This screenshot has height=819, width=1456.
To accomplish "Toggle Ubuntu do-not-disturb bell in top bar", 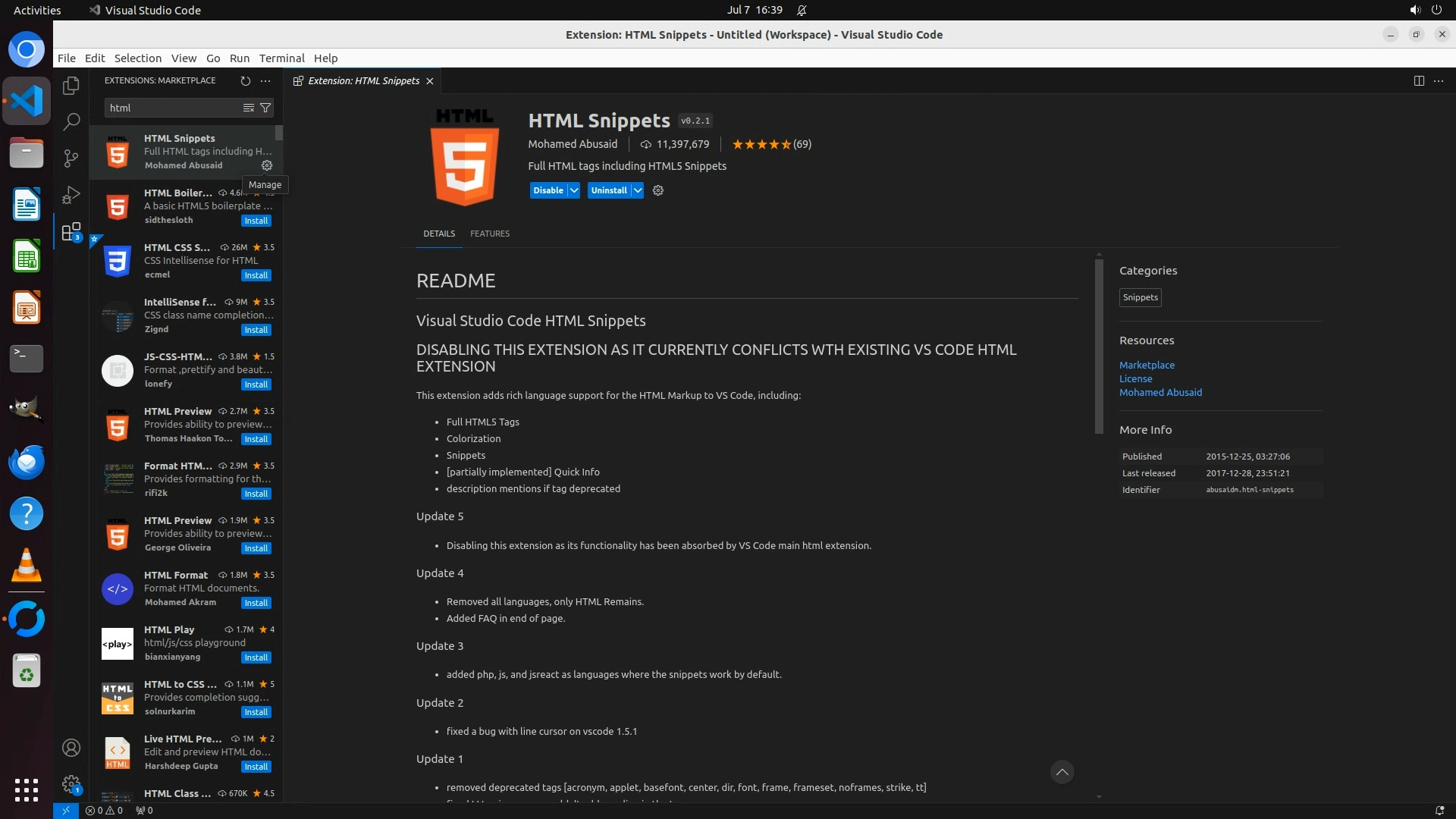I will tap(802, 10).
